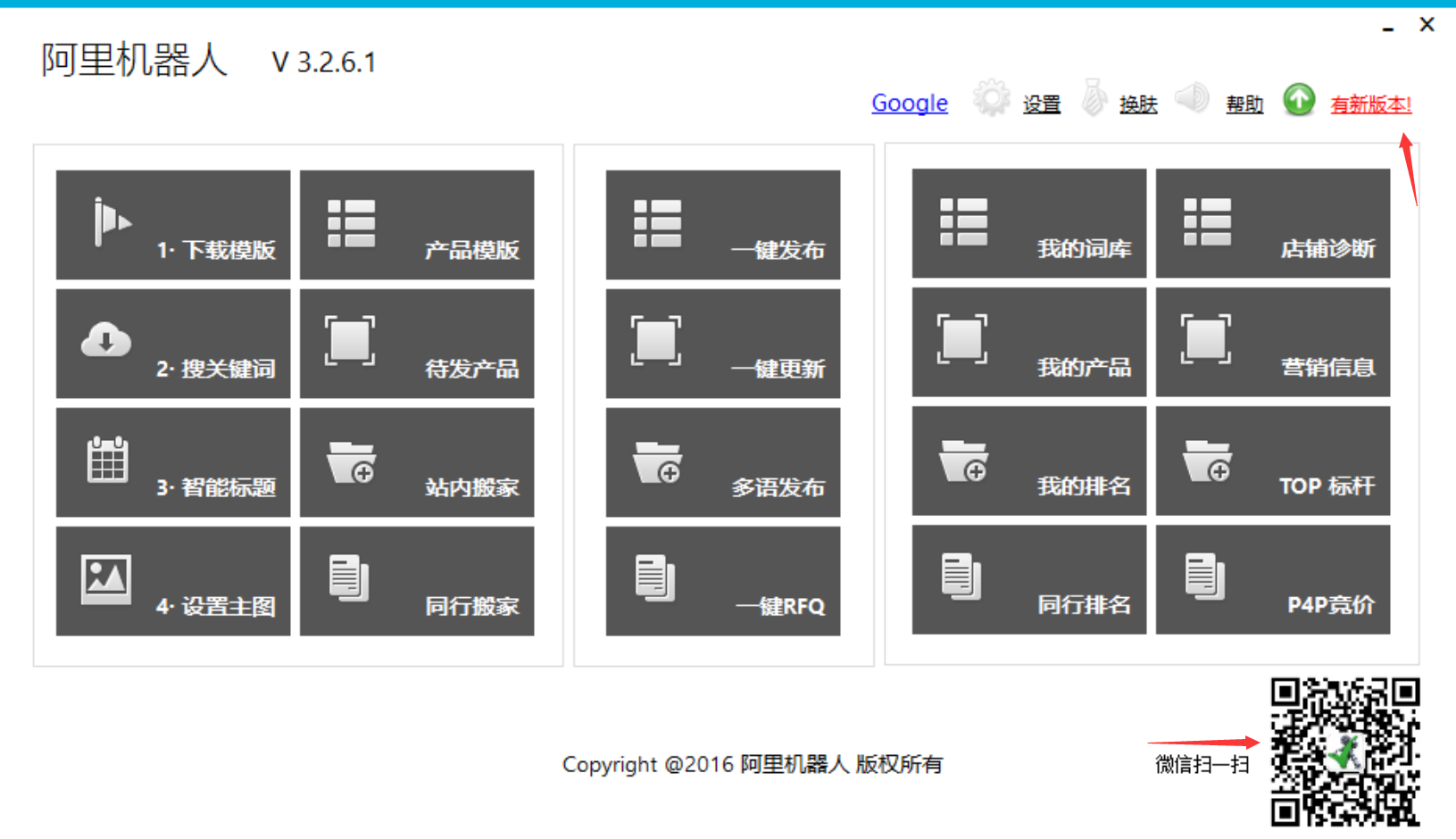This screenshot has height=839, width=1456.
Task: Open 同行排名 tile
Action: (1029, 579)
